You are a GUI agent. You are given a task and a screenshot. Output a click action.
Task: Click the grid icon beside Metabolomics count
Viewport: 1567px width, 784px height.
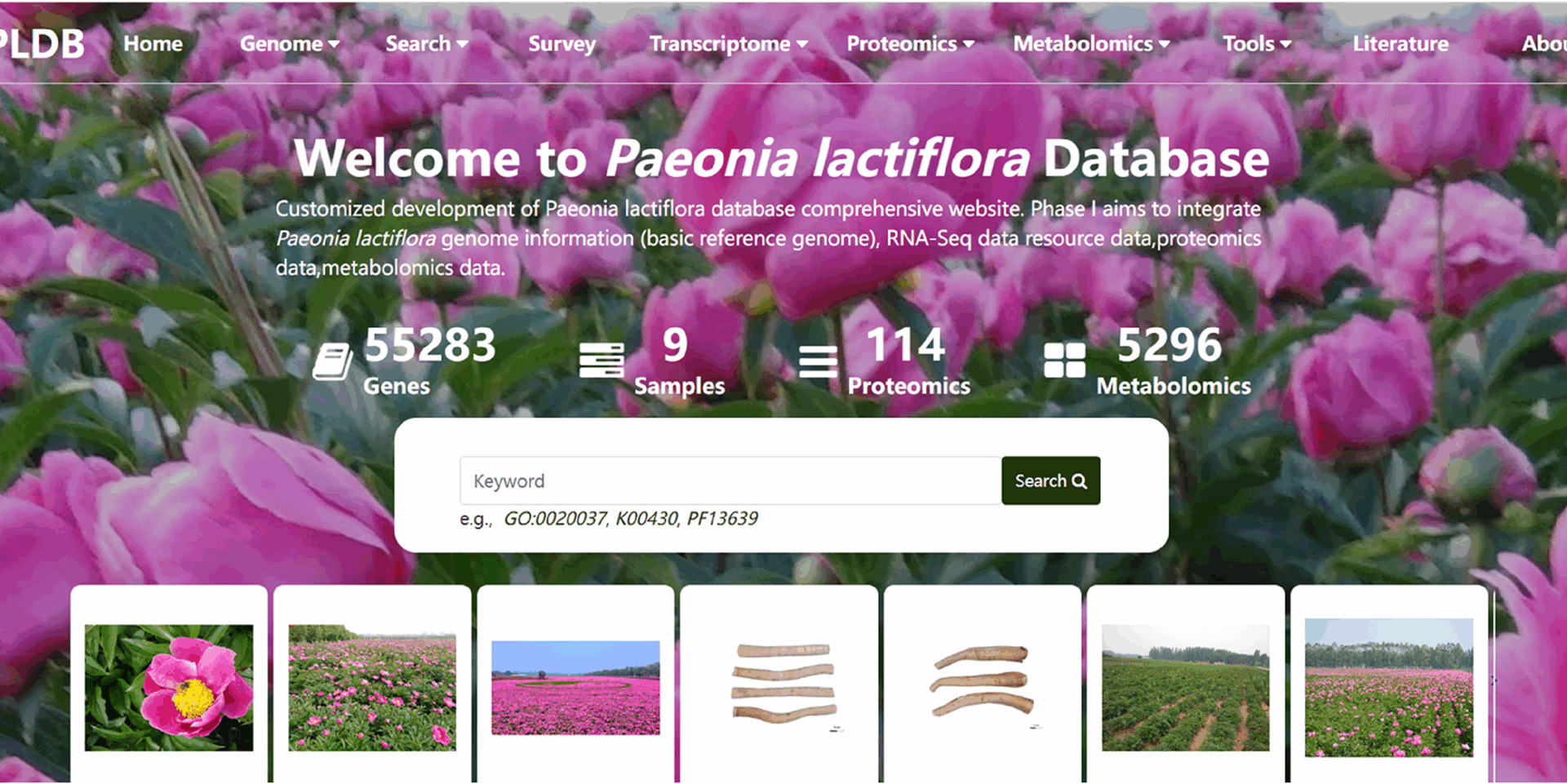pyautogui.click(x=1064, y=361)
